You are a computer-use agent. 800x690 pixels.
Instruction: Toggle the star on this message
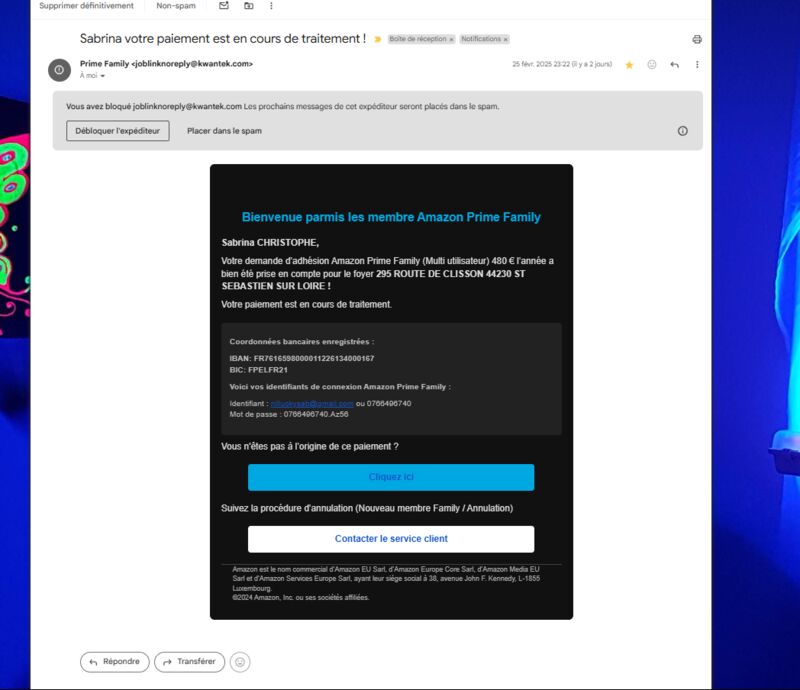[x=629, y=65]
